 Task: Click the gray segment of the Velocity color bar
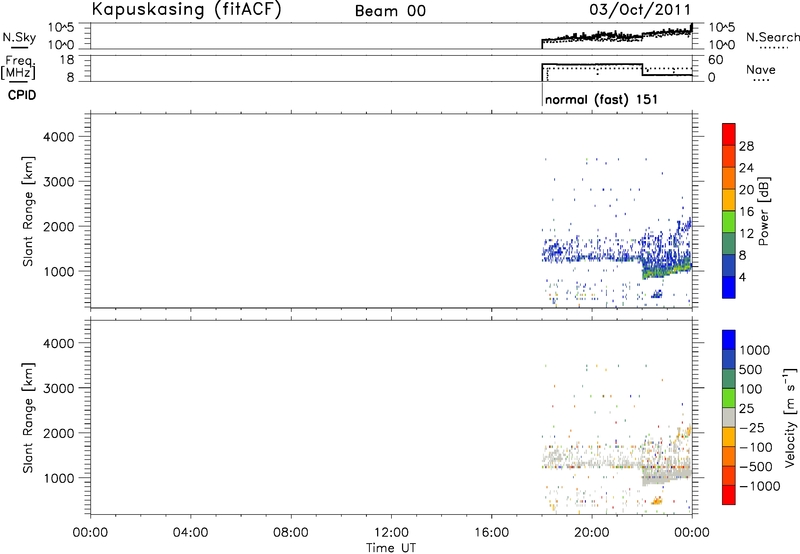pyautogui.click(x=729, y=417)
